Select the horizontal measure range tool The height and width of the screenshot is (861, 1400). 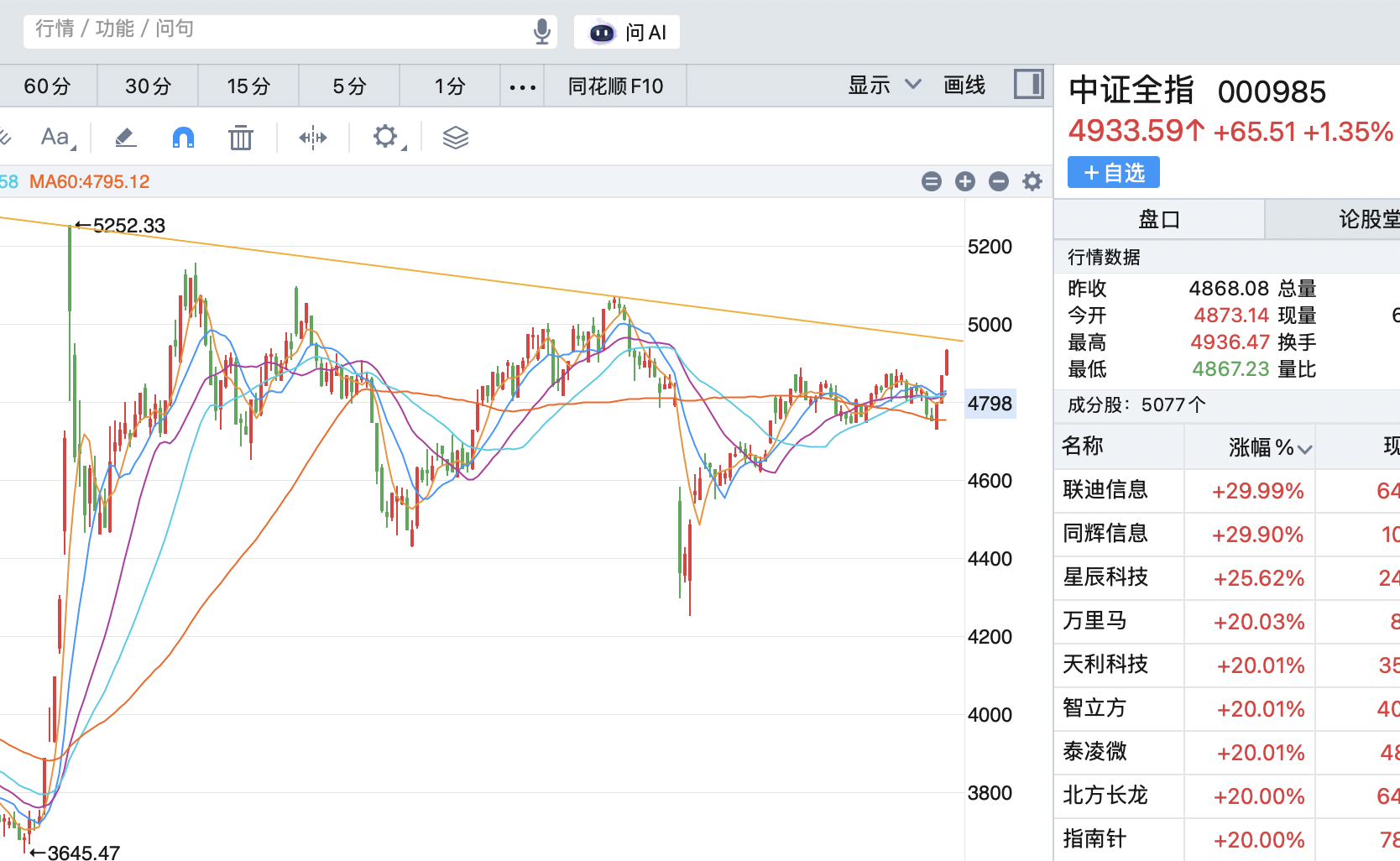click(x=312, y=137)
